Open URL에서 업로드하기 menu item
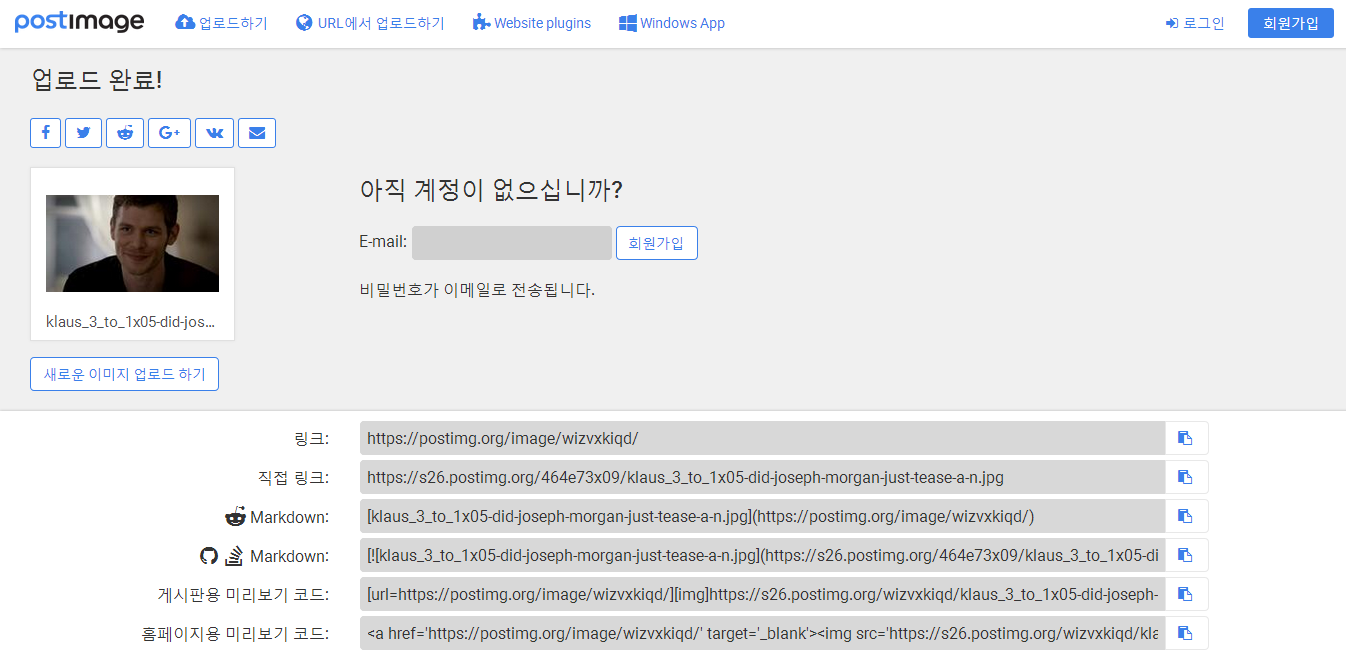This screenshot has width=1346, height=654. pos(370,23)
